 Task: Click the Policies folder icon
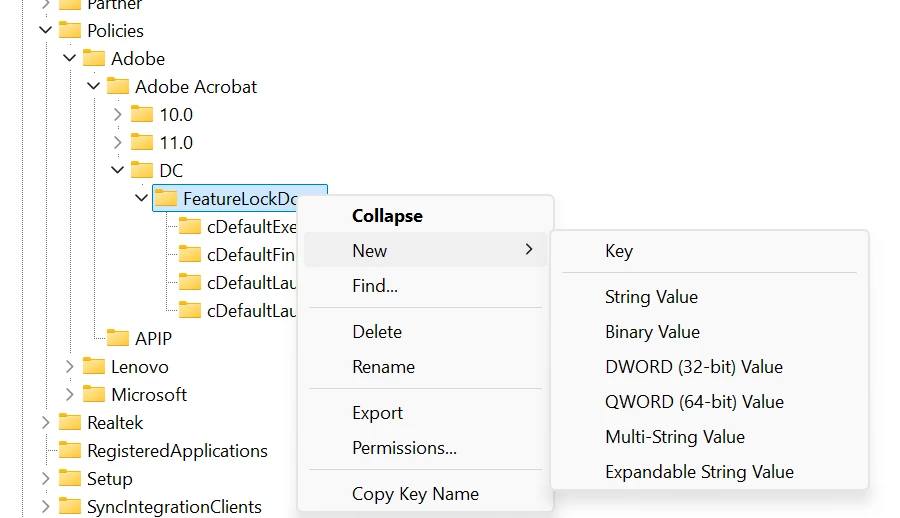coord(70,30)
